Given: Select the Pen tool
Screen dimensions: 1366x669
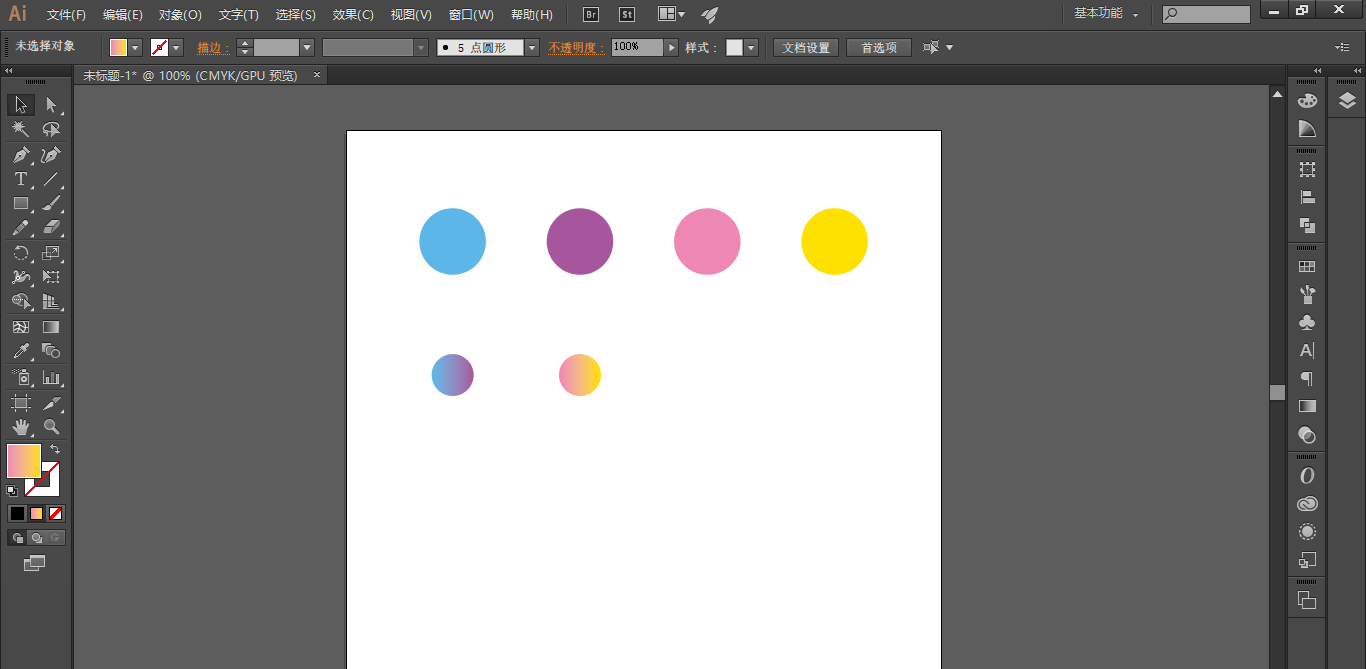Looking at the screenshot, I should coord(21,155).
